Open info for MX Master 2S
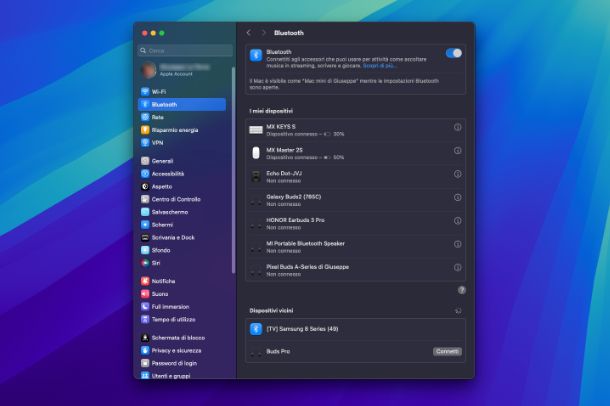 458,150
